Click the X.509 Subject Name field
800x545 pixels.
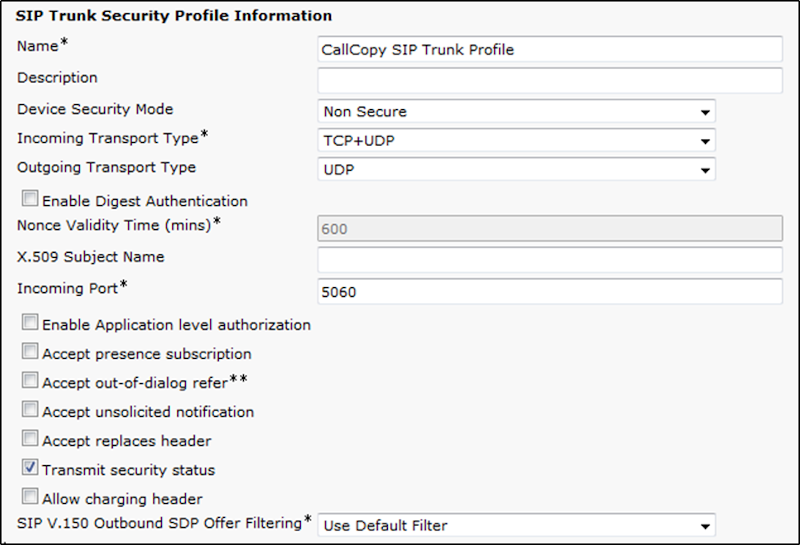[x=549, y=260]
